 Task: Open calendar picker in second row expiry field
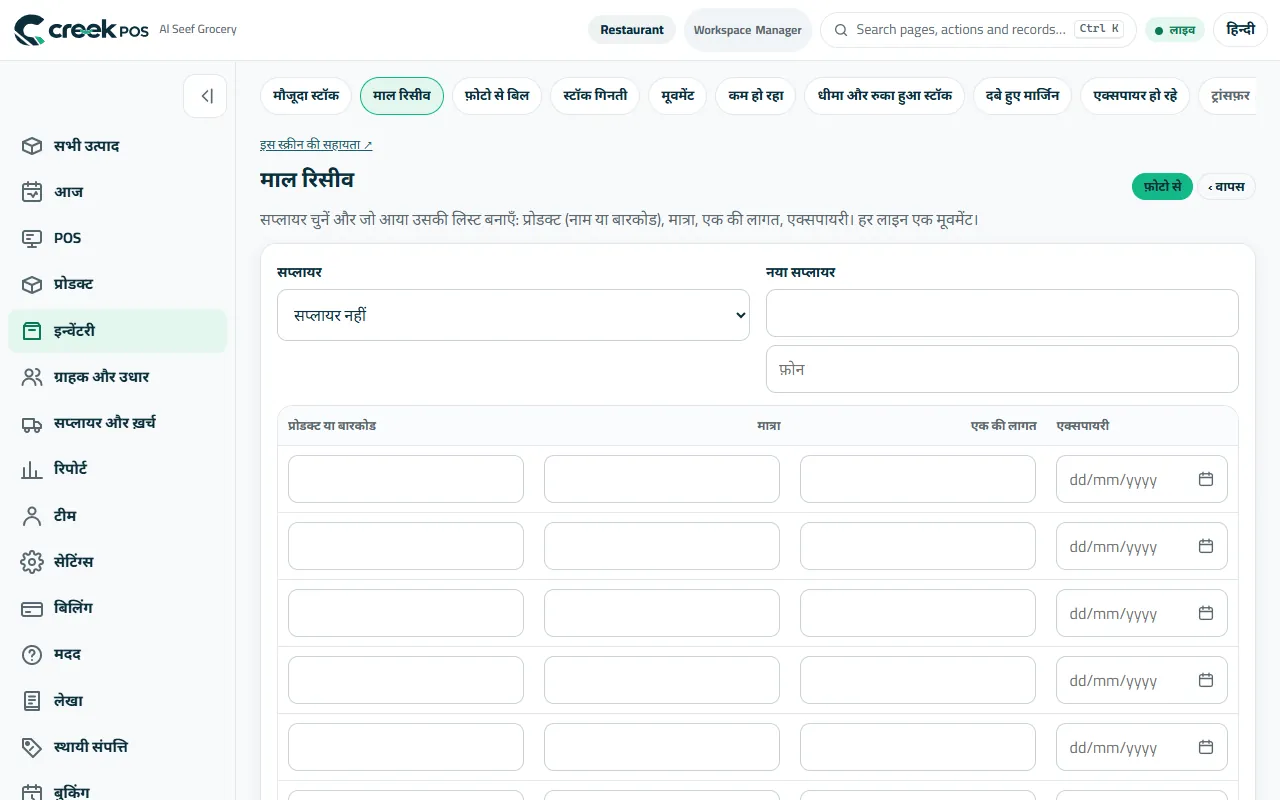[1206, 547]
